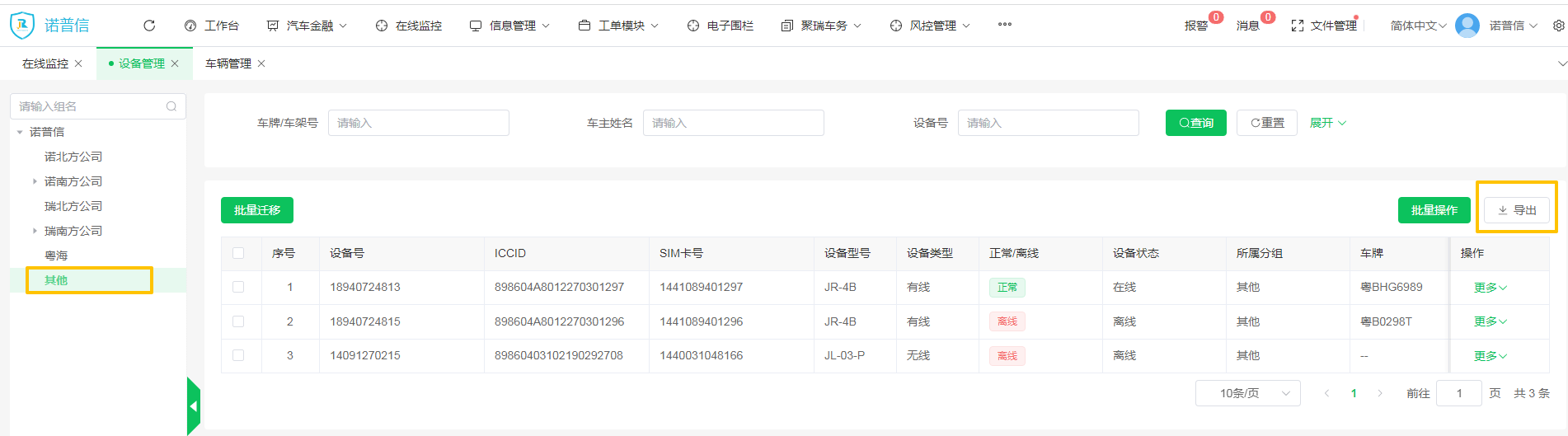The image size is (1568, 436).
Task: Click the 报警 alarm notification badge
Action: point(1215,17)
